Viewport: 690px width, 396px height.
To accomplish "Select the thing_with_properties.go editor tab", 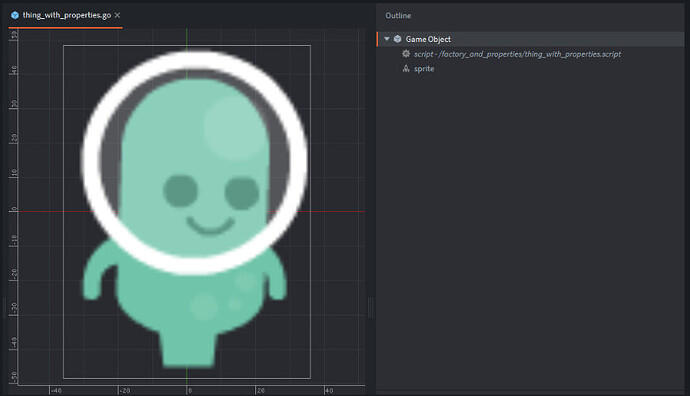I will (x=65, y=15).
